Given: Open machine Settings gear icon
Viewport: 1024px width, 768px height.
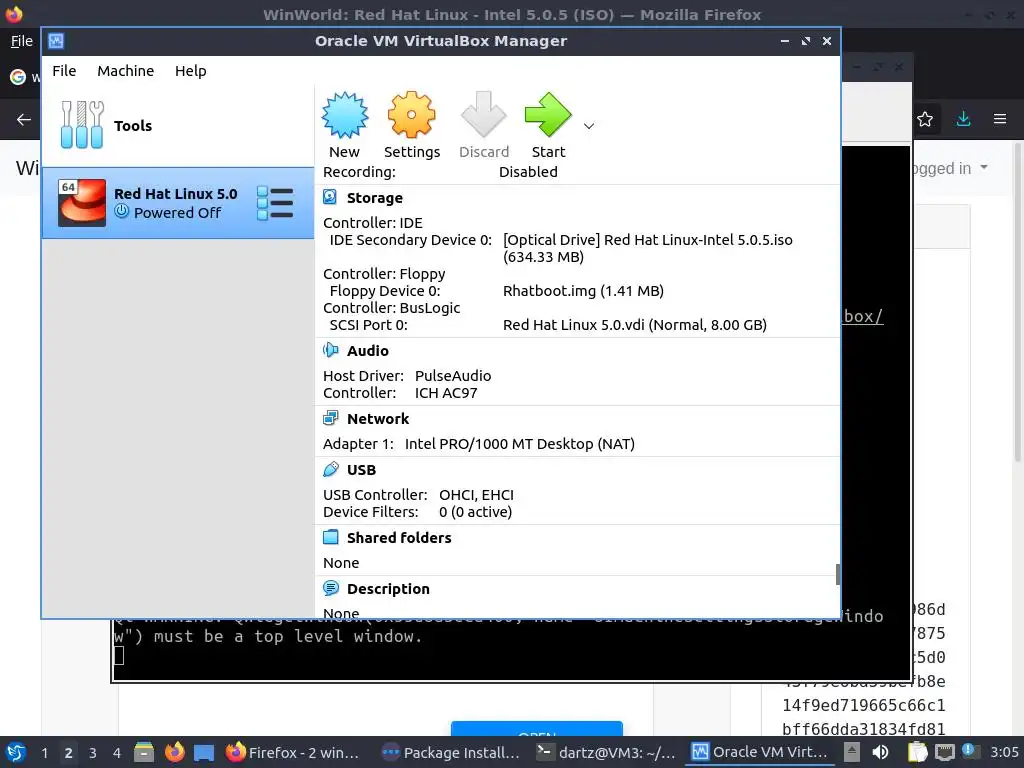Looking at the screenshot, I should [411, 116].
